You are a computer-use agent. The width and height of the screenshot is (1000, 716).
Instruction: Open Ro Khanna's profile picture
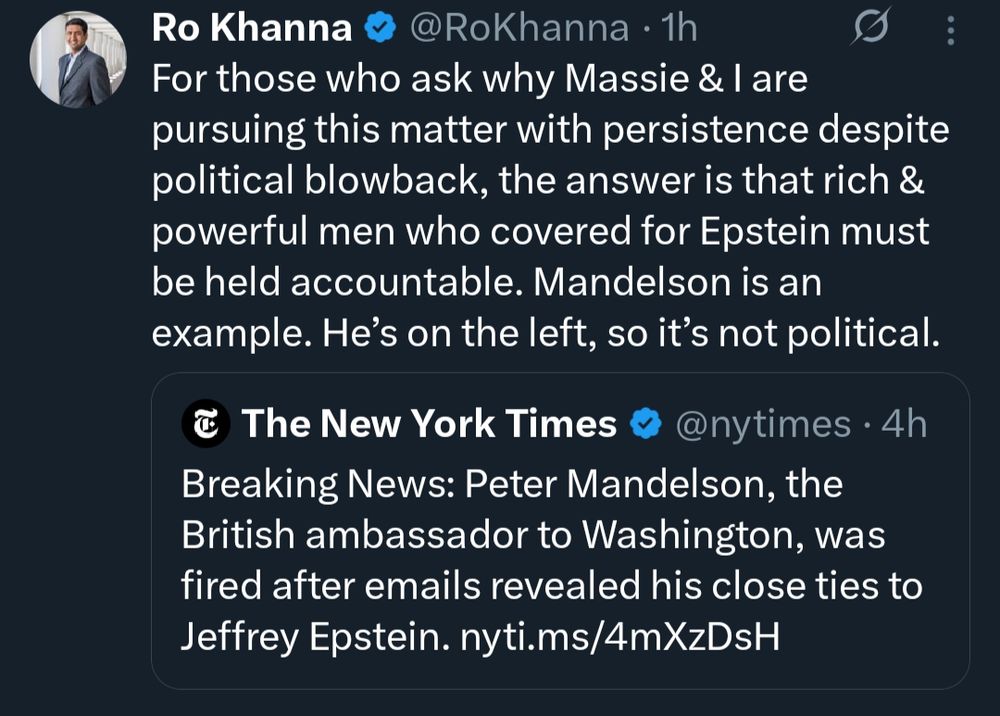[78, 61]
